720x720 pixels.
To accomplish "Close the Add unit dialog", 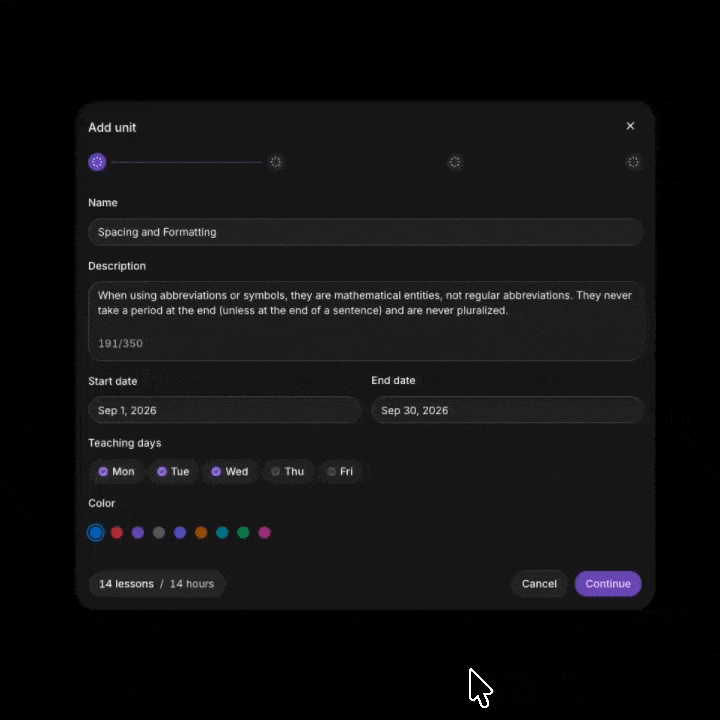I will [630, 126].
